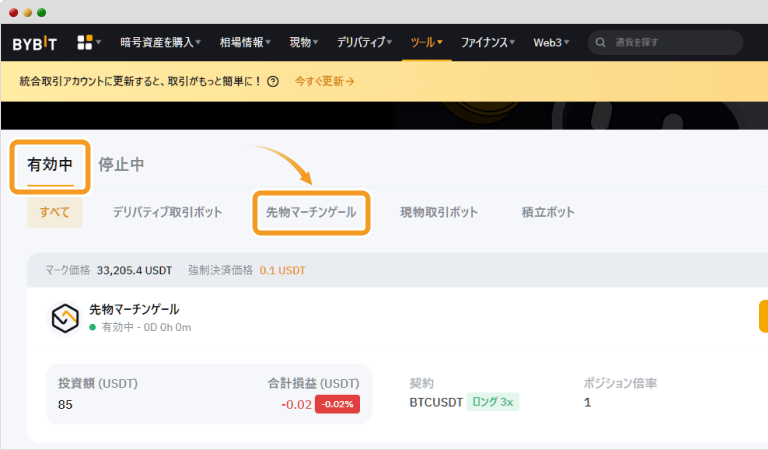The width and height of the screenshot is (768, 450).
Task: Click the help question mark icon in banner
Action: click(x=273, y=81)
